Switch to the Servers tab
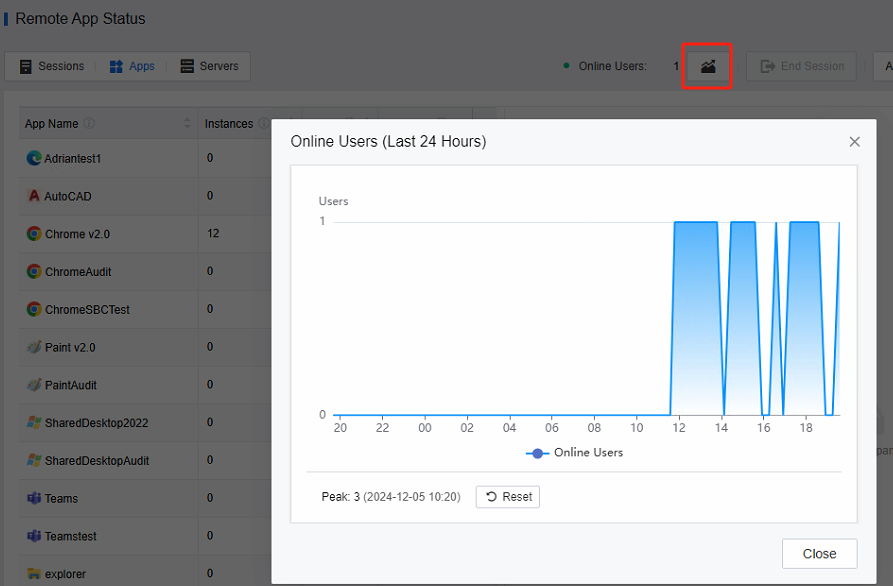The height and width of the screenshot is (586, 893). click(209, 66)
